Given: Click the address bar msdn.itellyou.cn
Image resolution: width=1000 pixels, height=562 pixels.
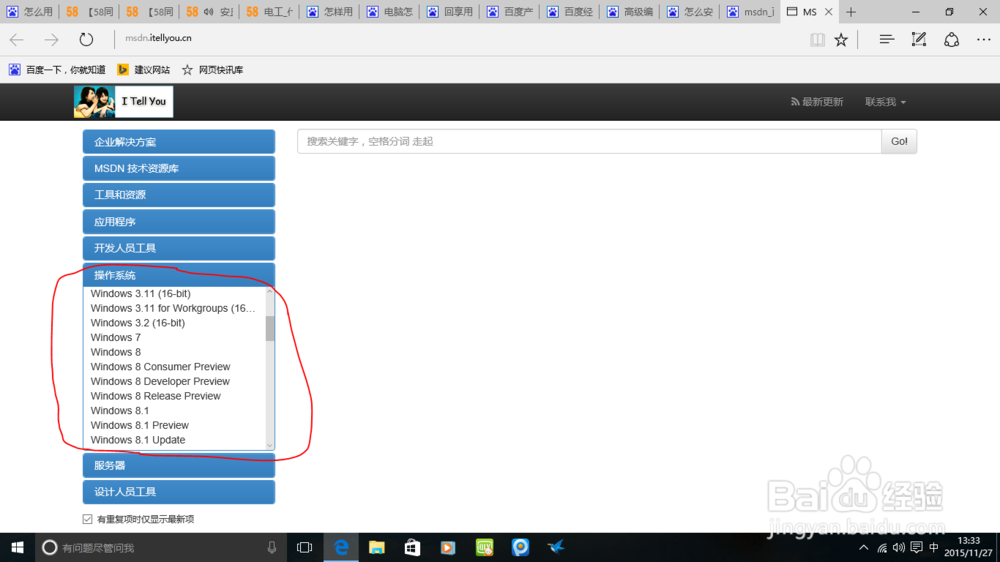Looking at the screenshot, I should (158, 38).
